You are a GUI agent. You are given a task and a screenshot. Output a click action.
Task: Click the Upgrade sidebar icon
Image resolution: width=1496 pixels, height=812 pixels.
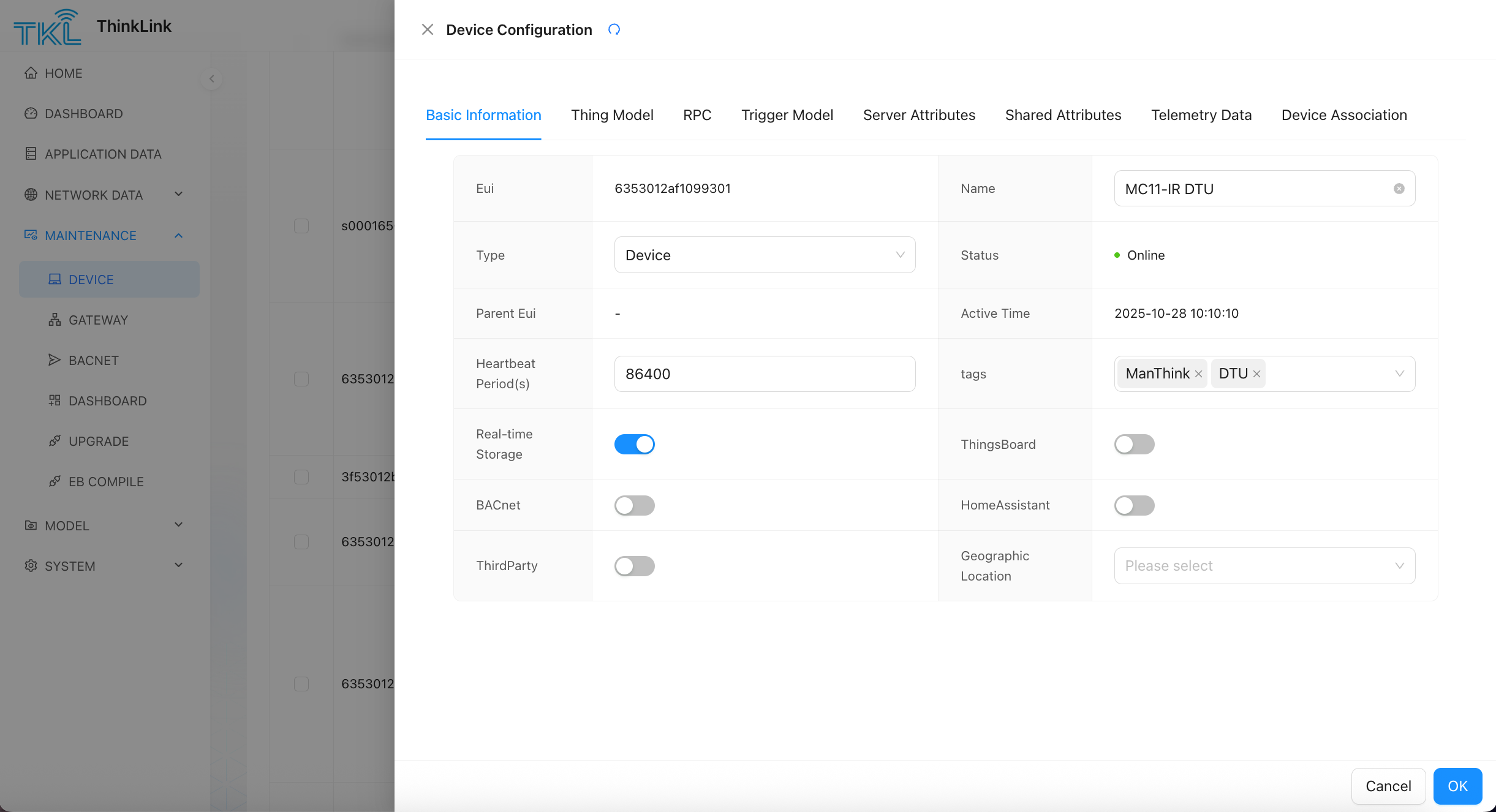(x=55, y=441)
